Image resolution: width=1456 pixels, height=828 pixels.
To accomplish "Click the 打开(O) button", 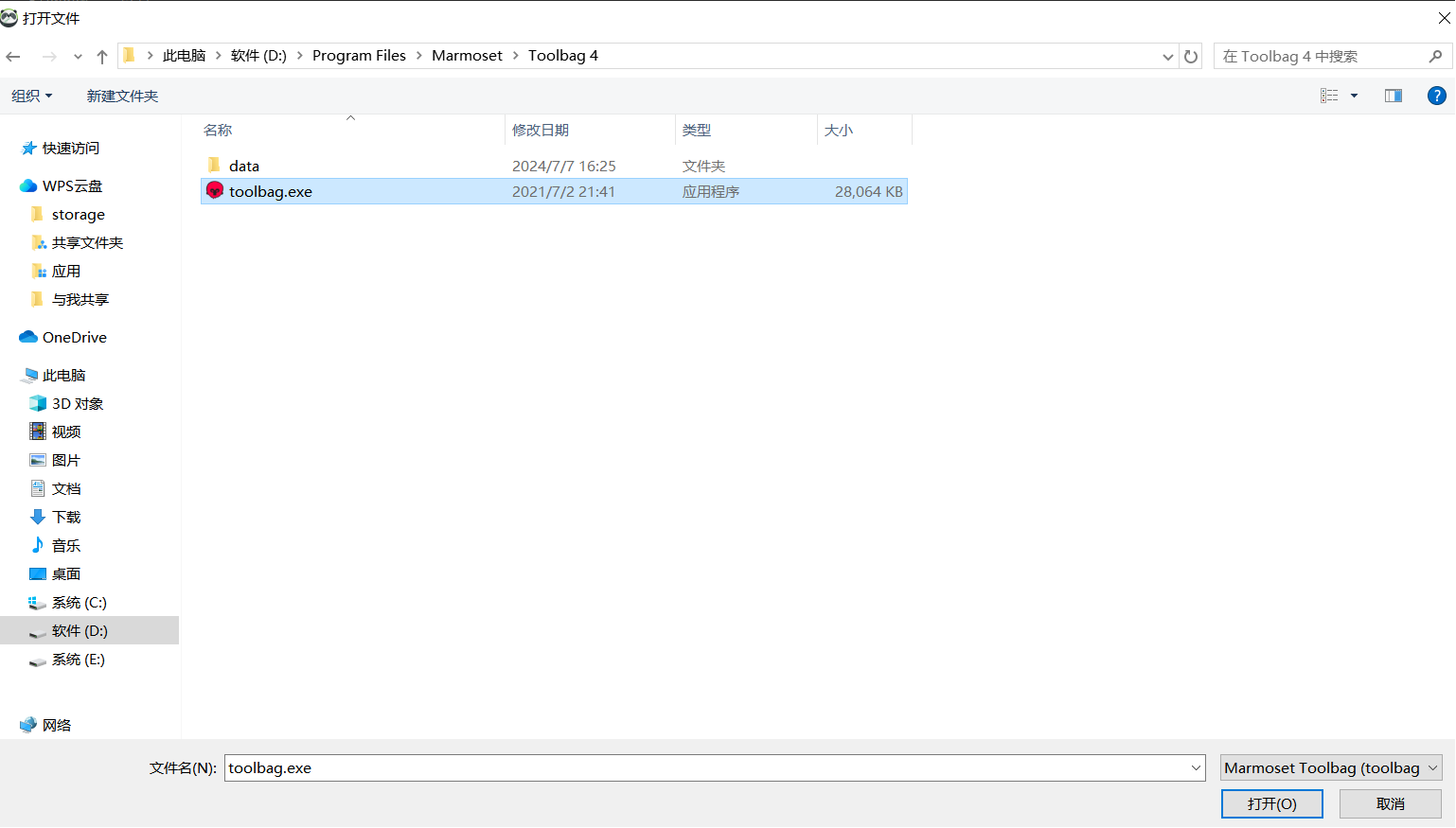I will pyautogui.click(x=1271, y=803).
